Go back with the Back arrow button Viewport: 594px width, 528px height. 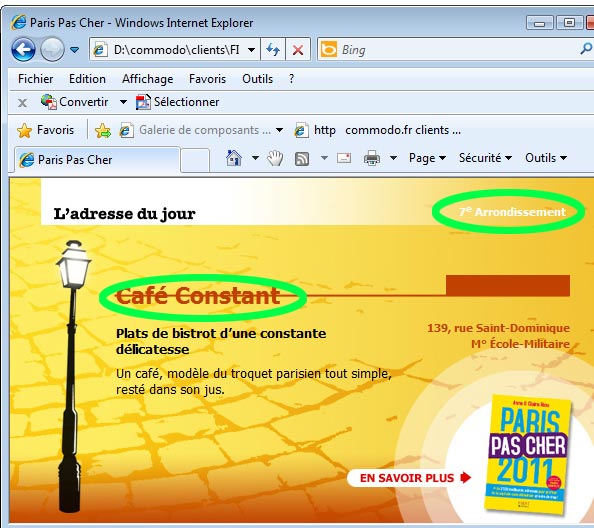(x=23, y=50)
